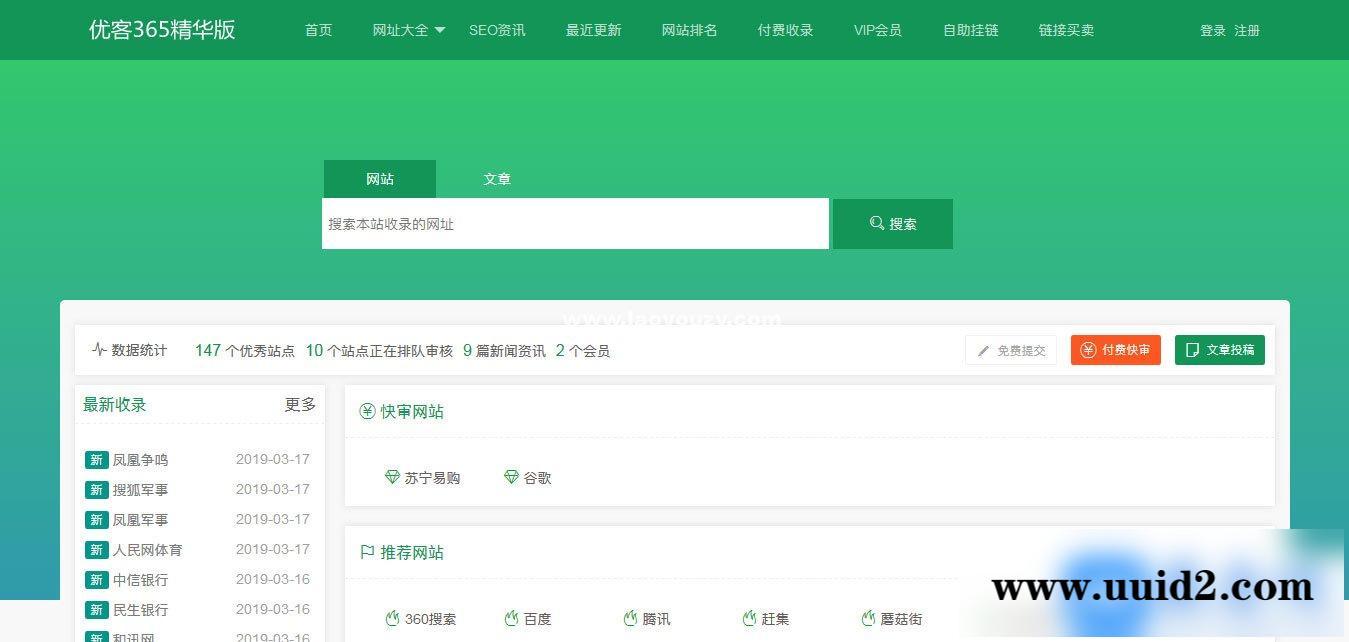Screen dimensions: 1349x642
Task: Click the fire icon next to 蘑菇街
Action: (866, 618)
